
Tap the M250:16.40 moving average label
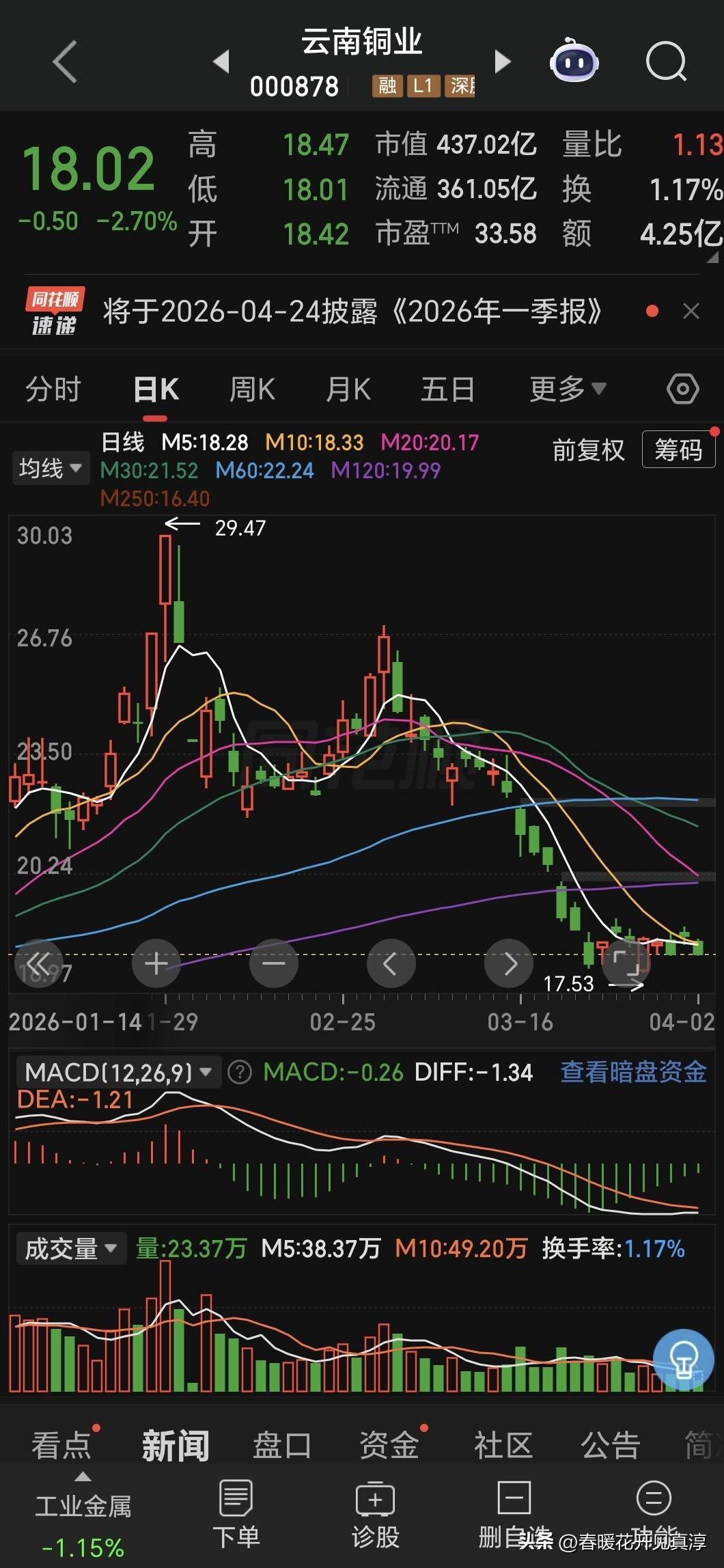click(155, 498)
